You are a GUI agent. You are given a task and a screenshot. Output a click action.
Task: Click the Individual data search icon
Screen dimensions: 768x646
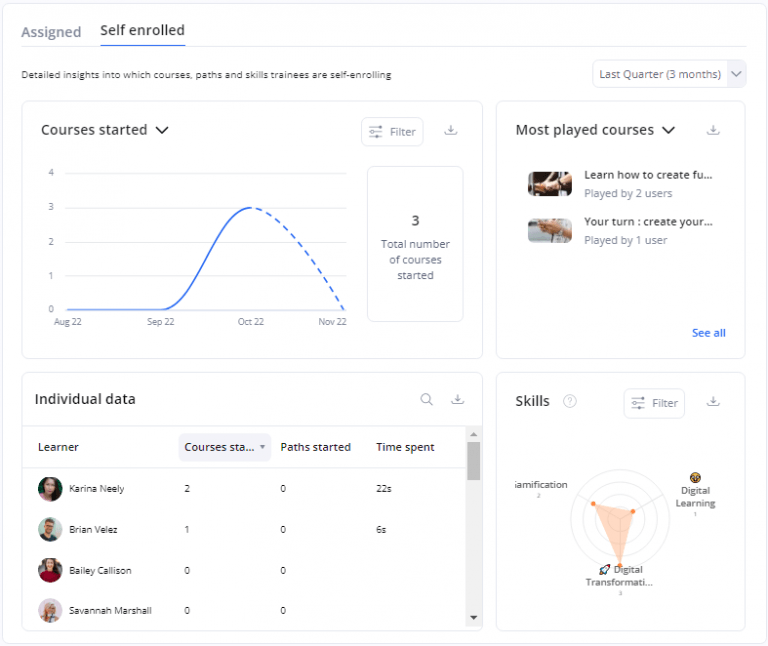pos(427,399)
